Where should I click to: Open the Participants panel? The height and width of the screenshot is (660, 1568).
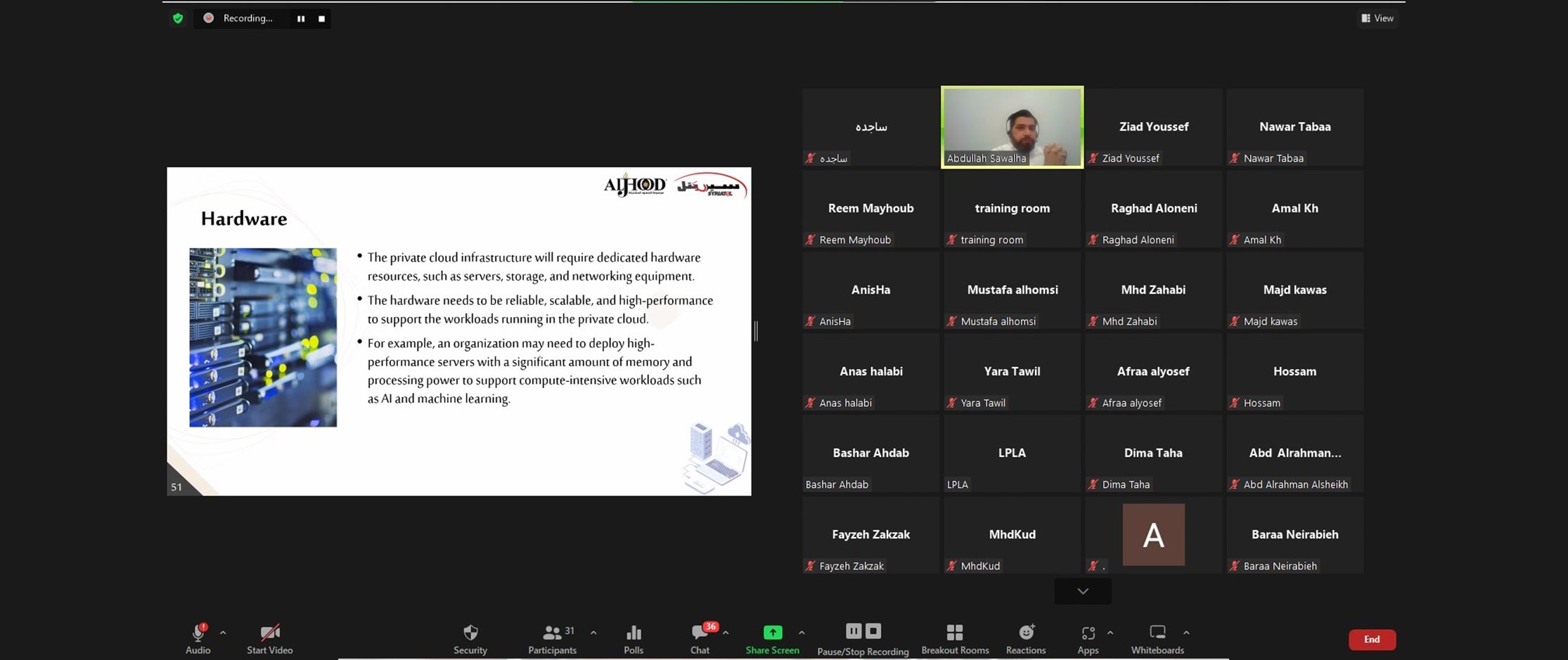pos(553,638)
